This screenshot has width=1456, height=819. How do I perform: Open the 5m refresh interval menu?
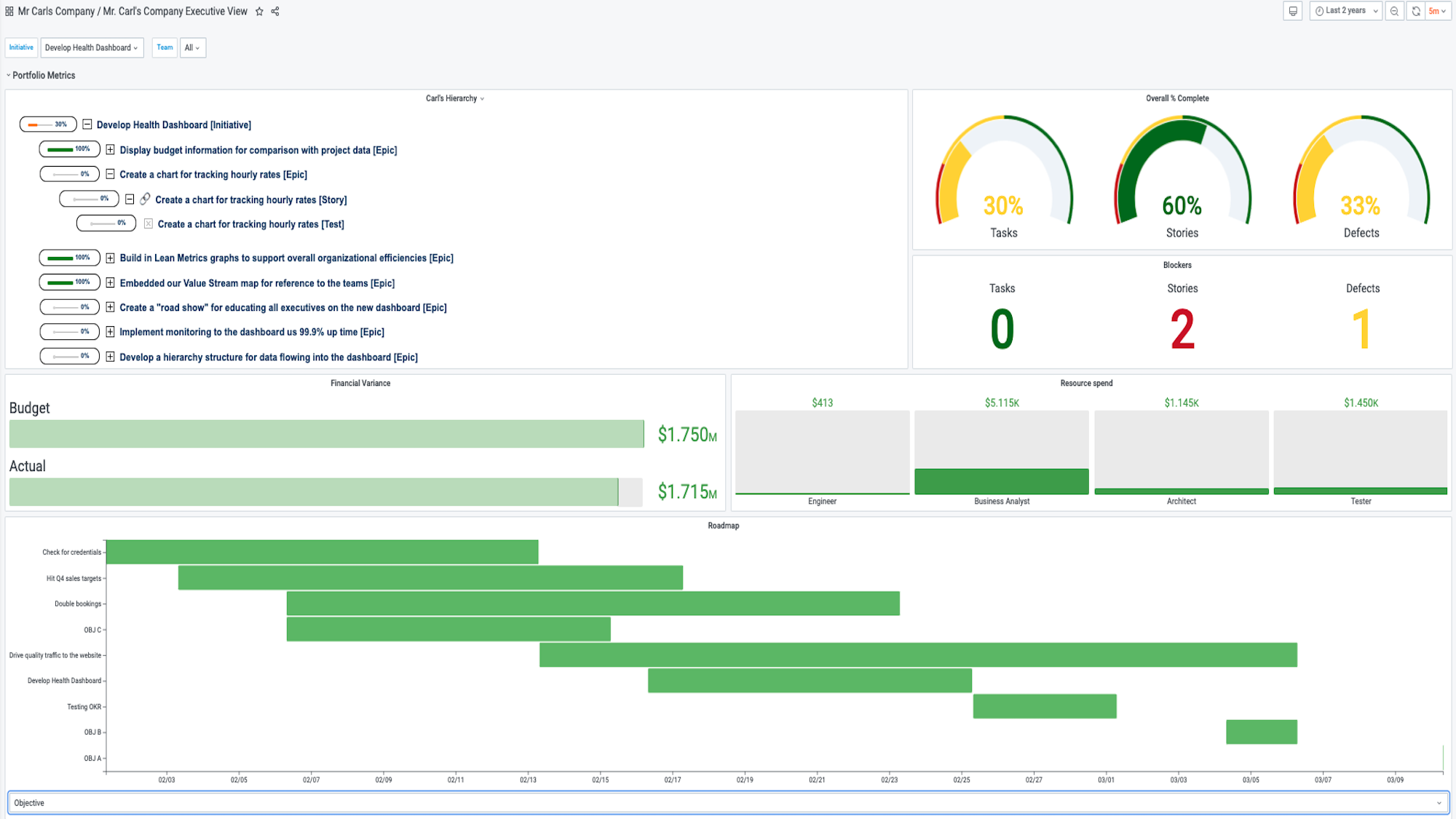point(1438,11)
